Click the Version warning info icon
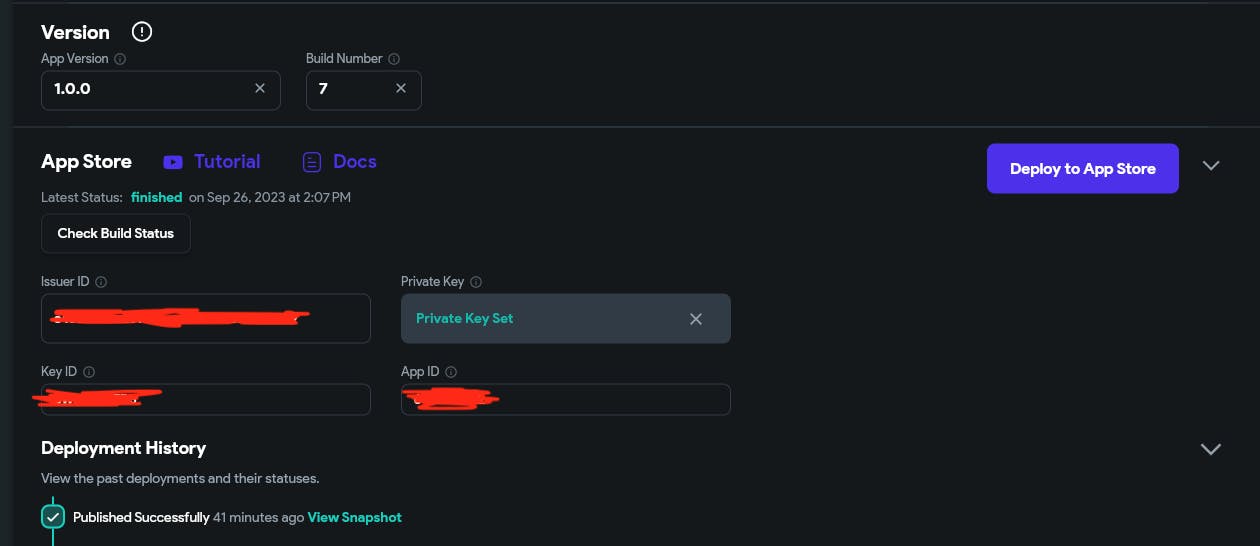The image size is (1260, 546). (142, 32)
